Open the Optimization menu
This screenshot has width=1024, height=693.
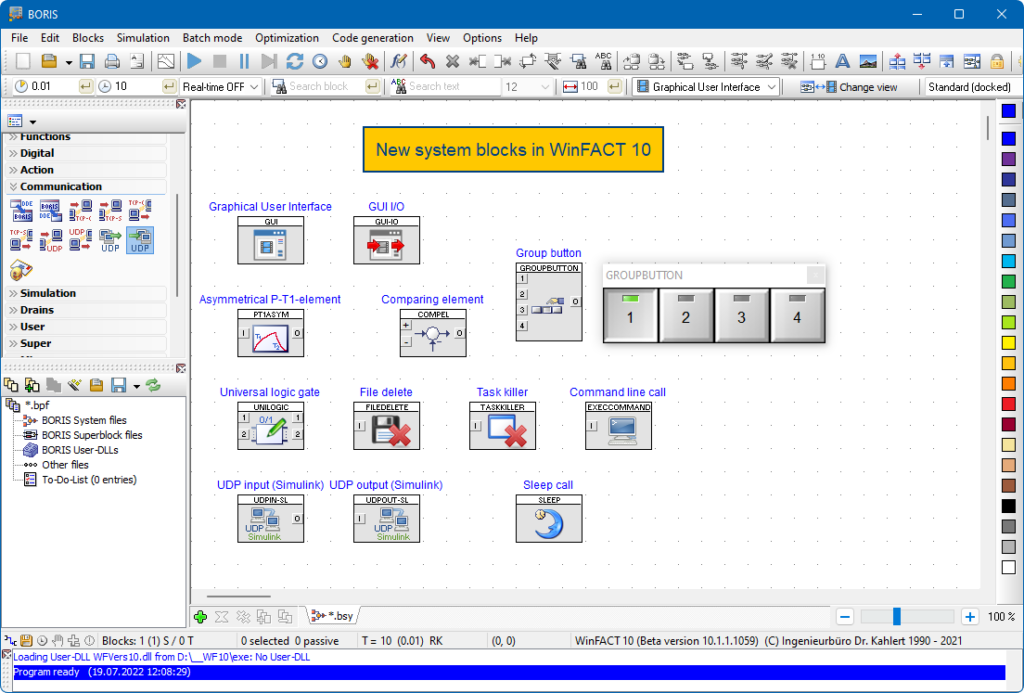click(x=287, y=38)
